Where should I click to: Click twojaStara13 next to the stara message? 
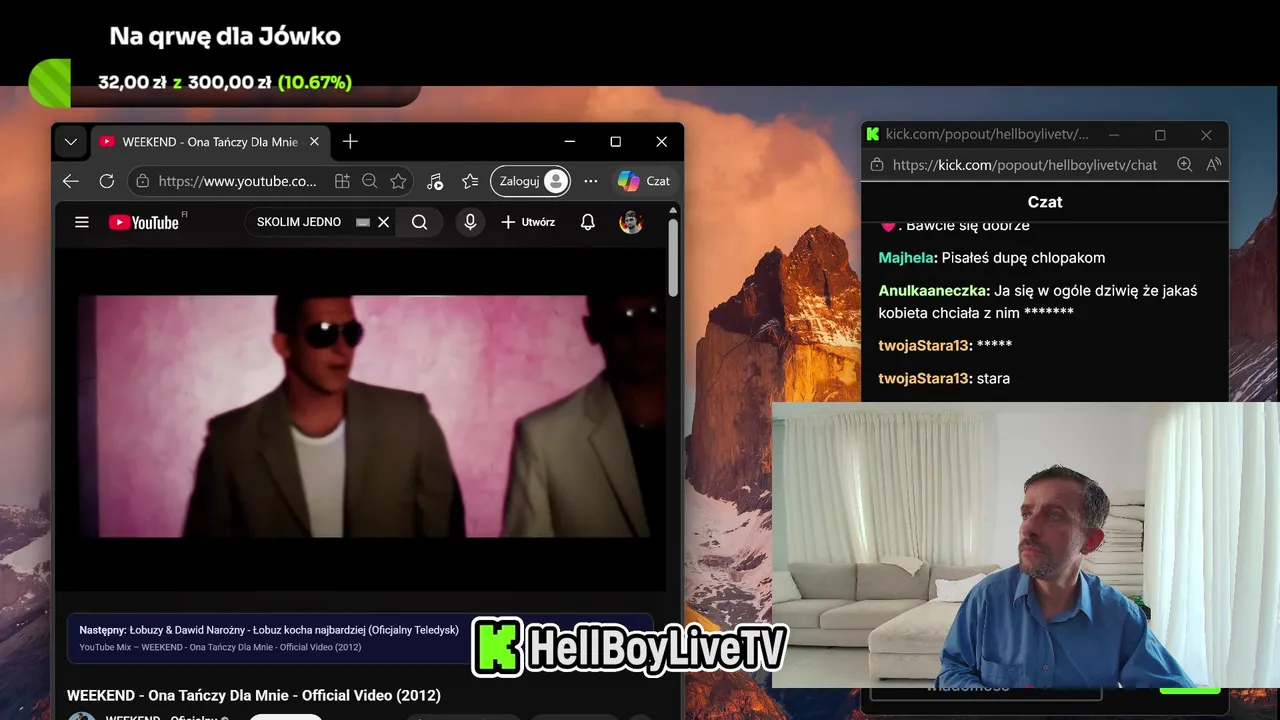point(923,378)
